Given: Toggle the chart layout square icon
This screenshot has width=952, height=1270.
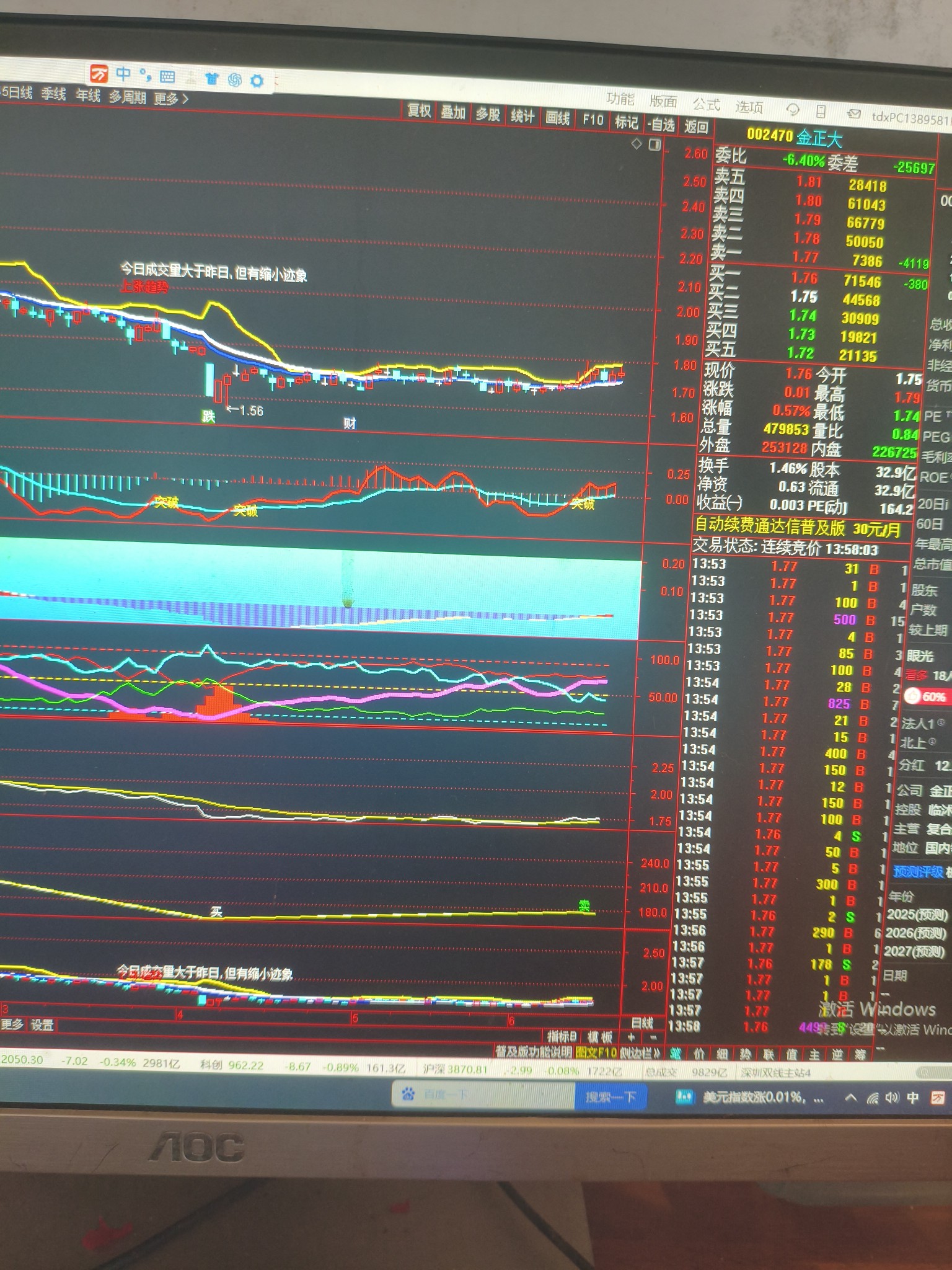Looking at the screenshot, I should click(654, 144).
